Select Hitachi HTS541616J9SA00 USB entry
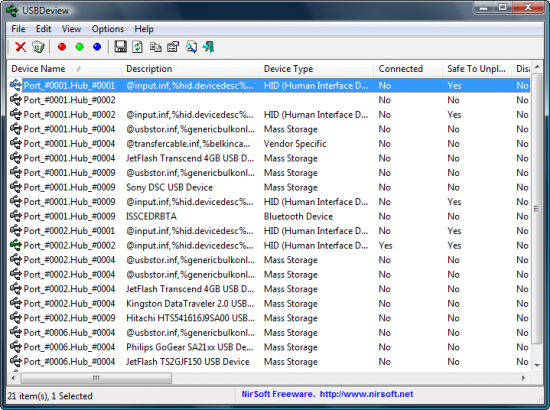The image size is (550, 410). (x=190, y=318)
